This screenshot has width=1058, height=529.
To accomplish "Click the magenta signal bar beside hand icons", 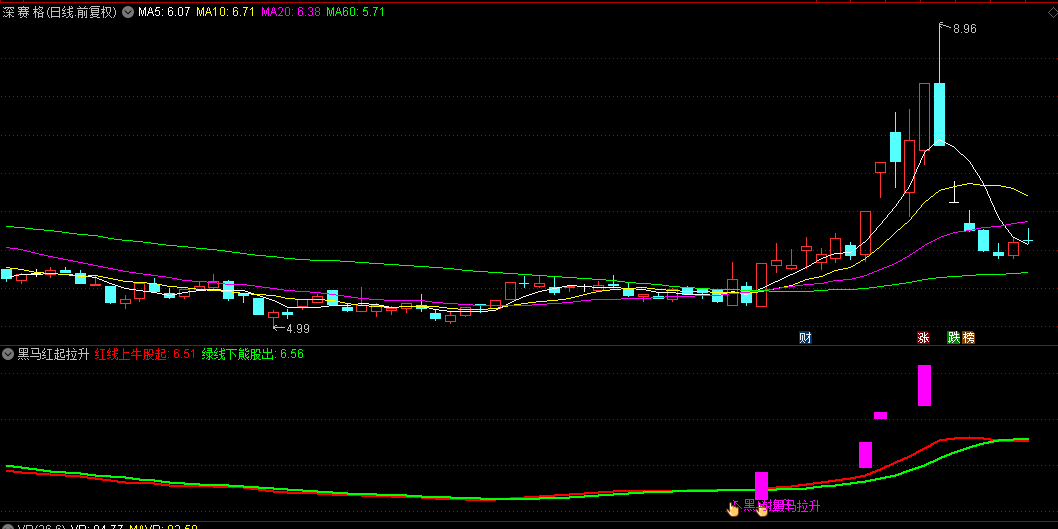I will (x=761, y=486).
